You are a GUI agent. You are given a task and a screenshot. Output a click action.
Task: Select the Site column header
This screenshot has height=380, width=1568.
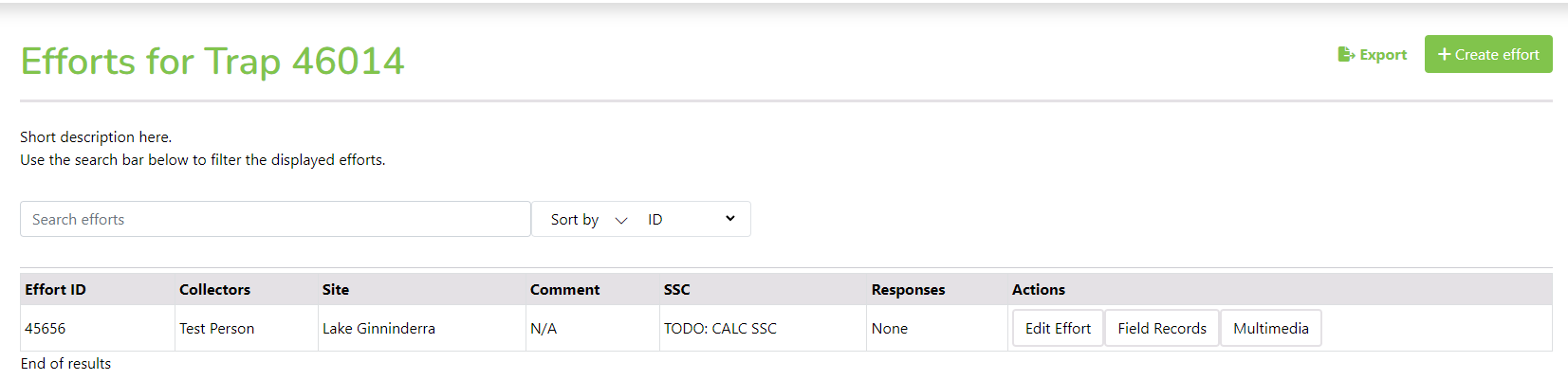pyautogui.click(x=336, y=290)
